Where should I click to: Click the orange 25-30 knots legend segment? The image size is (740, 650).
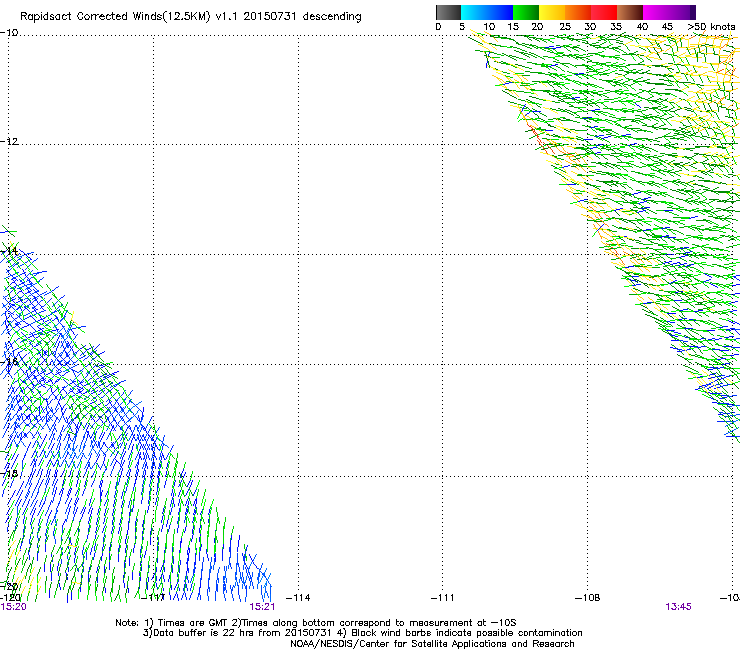pyautogui.click(x=578, y=12)
